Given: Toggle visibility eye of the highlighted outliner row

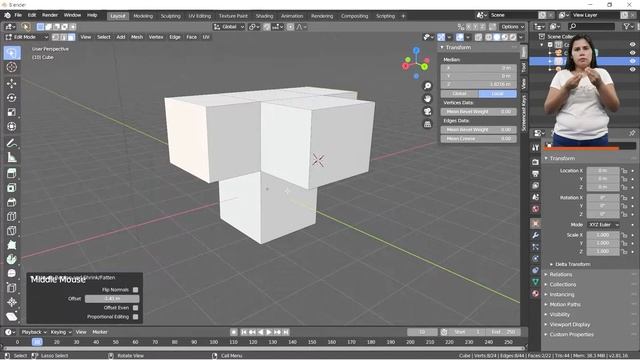Looking at the screenshot, I should (x=632, y=61).
